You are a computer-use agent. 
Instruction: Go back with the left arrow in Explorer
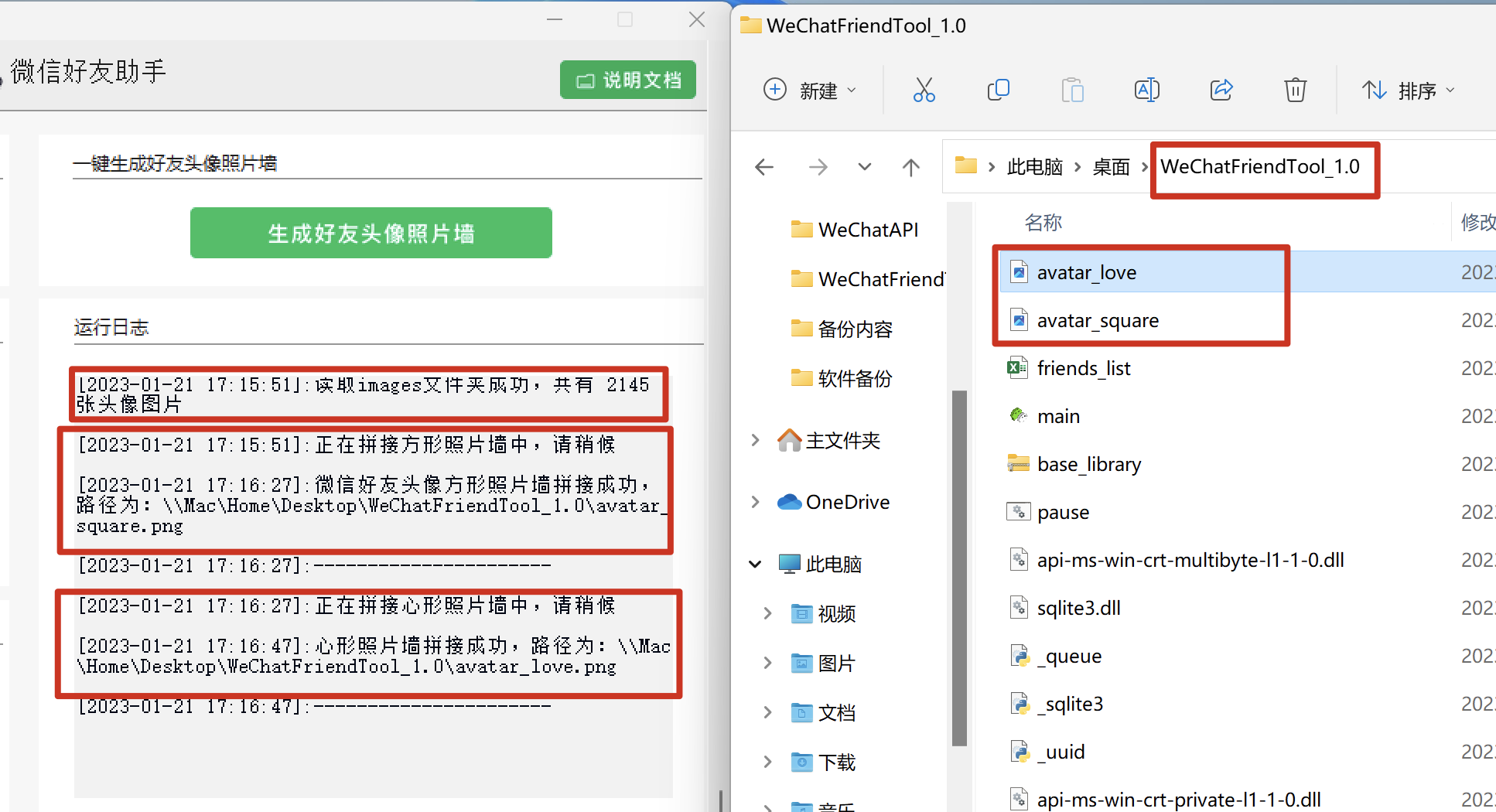pos(764,166)
